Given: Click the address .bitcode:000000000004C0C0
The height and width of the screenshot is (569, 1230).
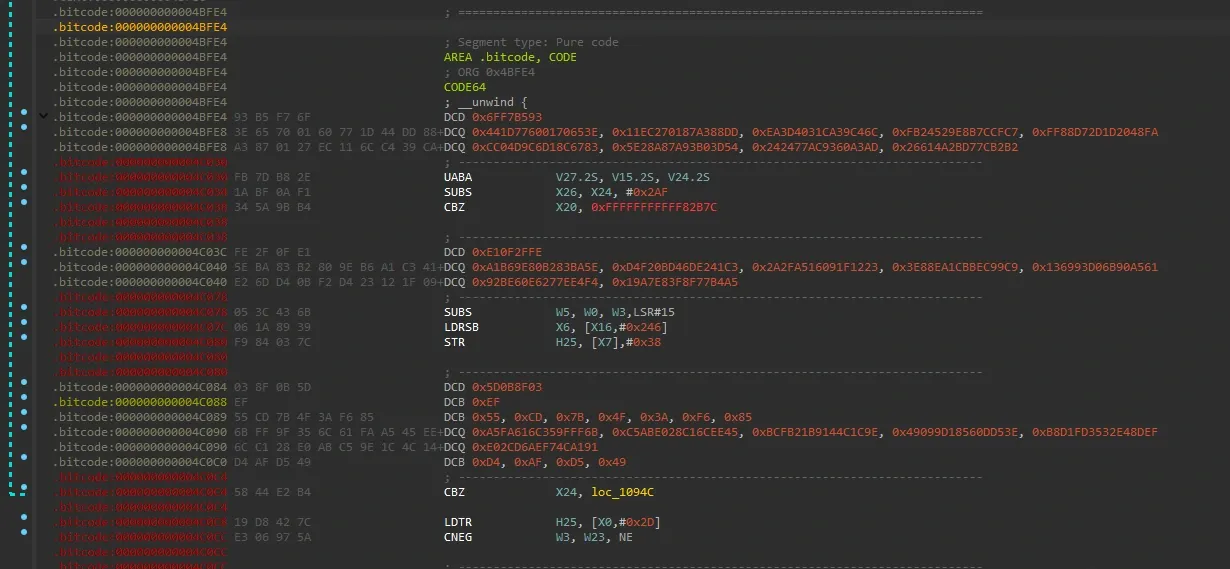Looking at the screenshot, I should point(140,462).
